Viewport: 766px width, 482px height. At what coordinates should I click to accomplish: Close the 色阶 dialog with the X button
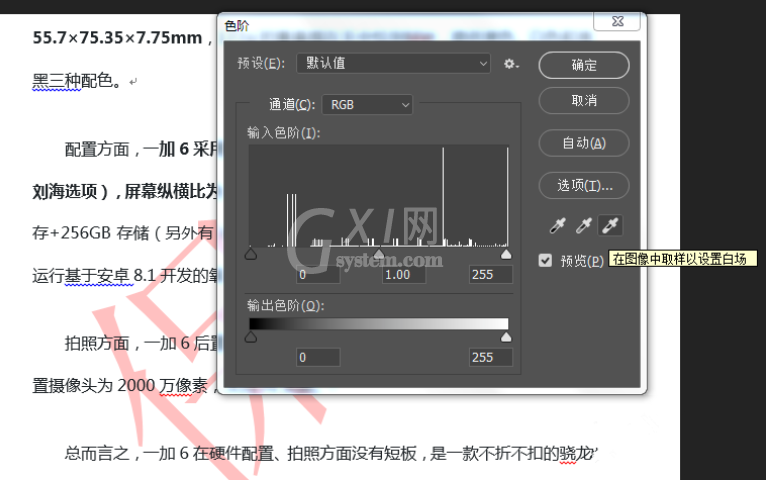pos(617,21)
